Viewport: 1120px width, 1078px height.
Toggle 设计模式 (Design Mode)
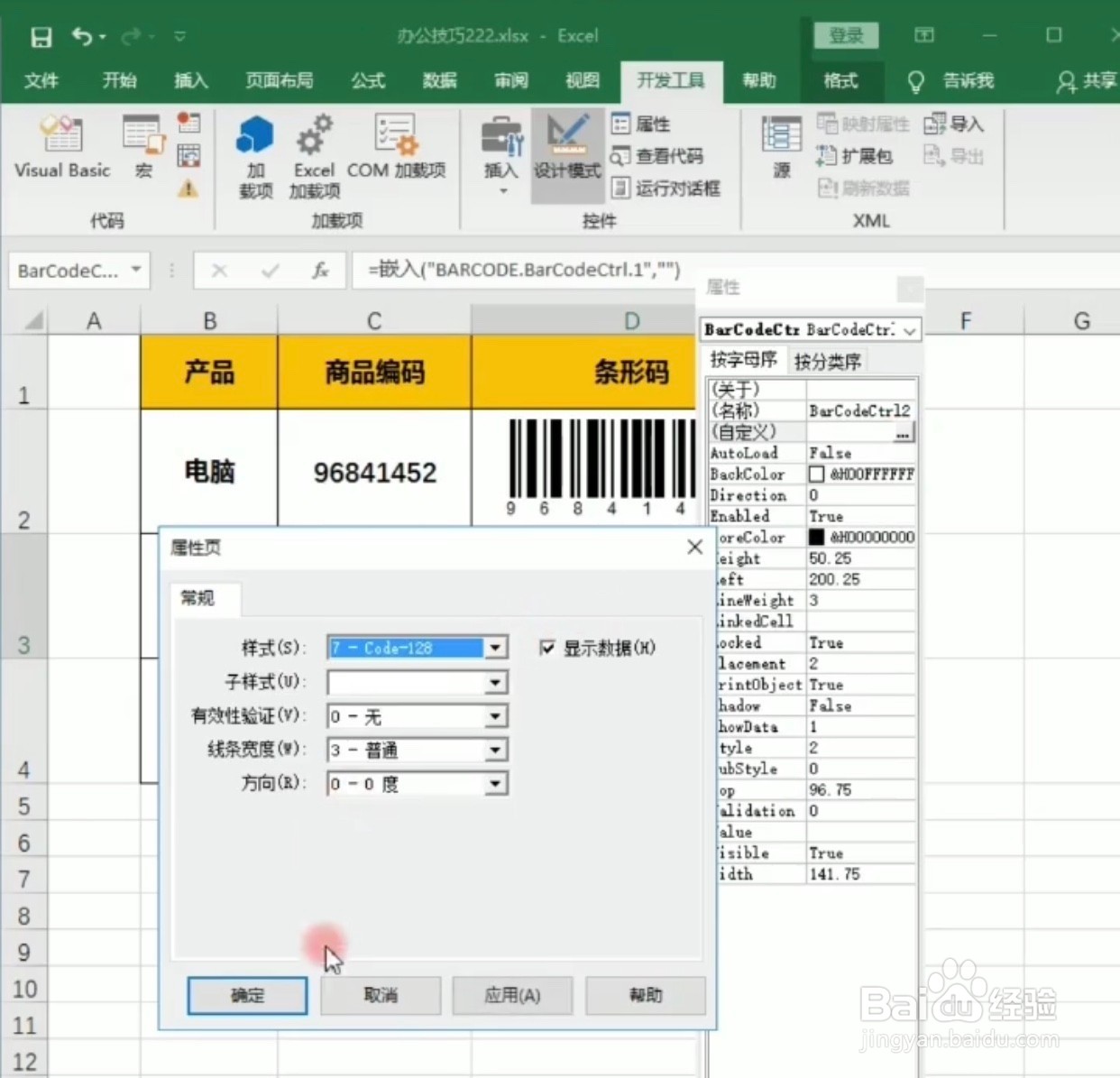pos(566,153)
